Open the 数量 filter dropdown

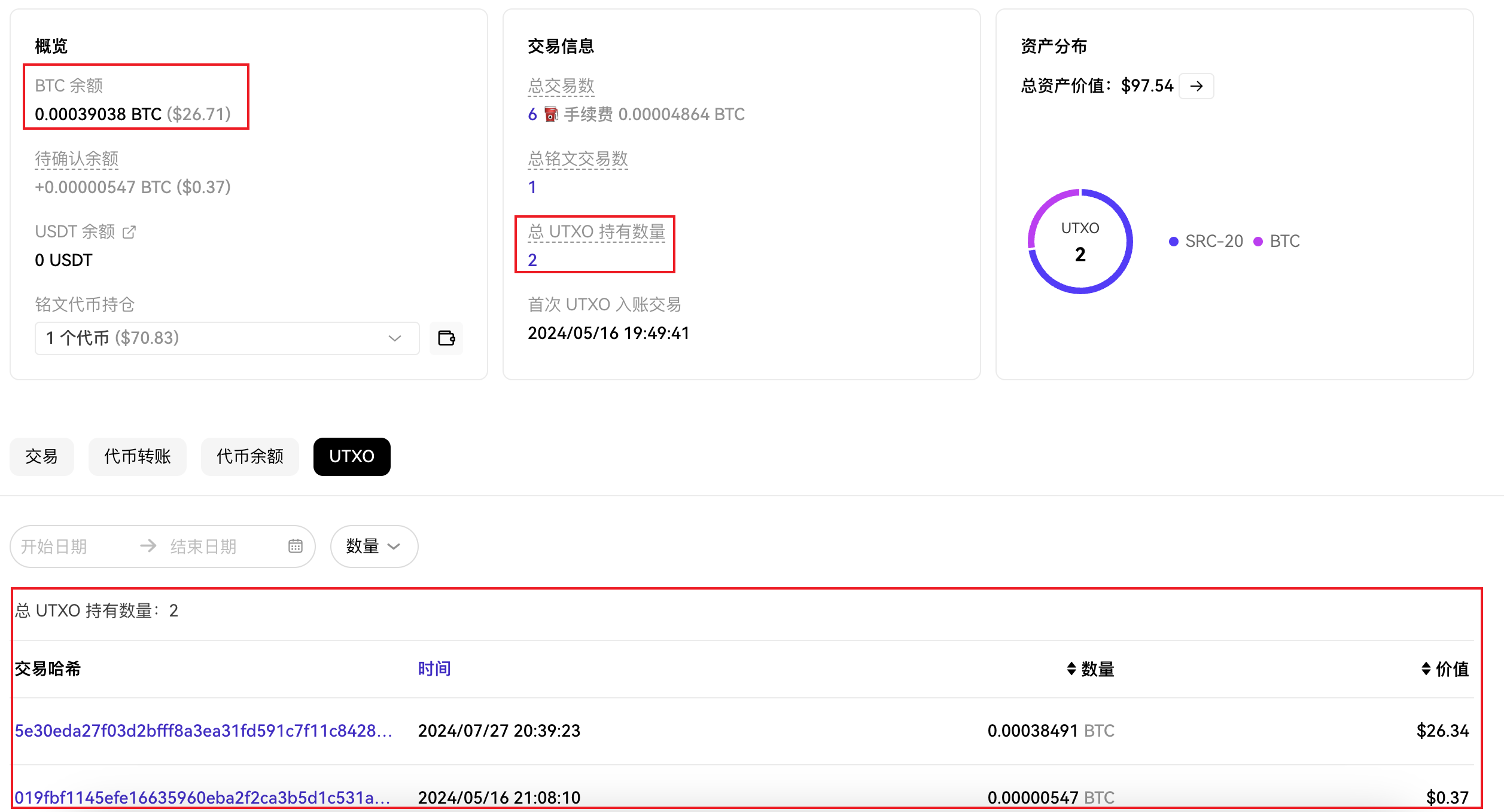[x=374, y=546]
